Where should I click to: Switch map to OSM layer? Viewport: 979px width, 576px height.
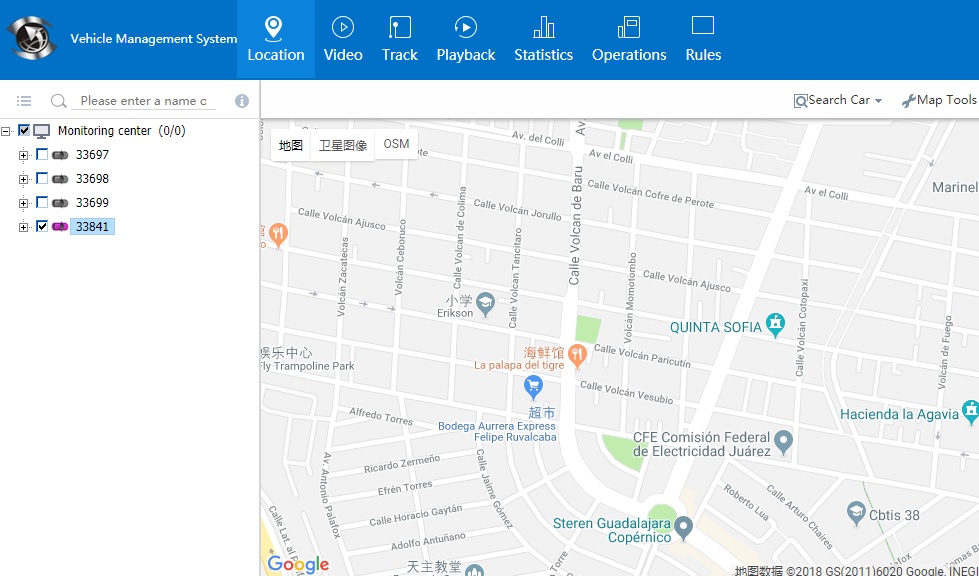coord(396,144)
